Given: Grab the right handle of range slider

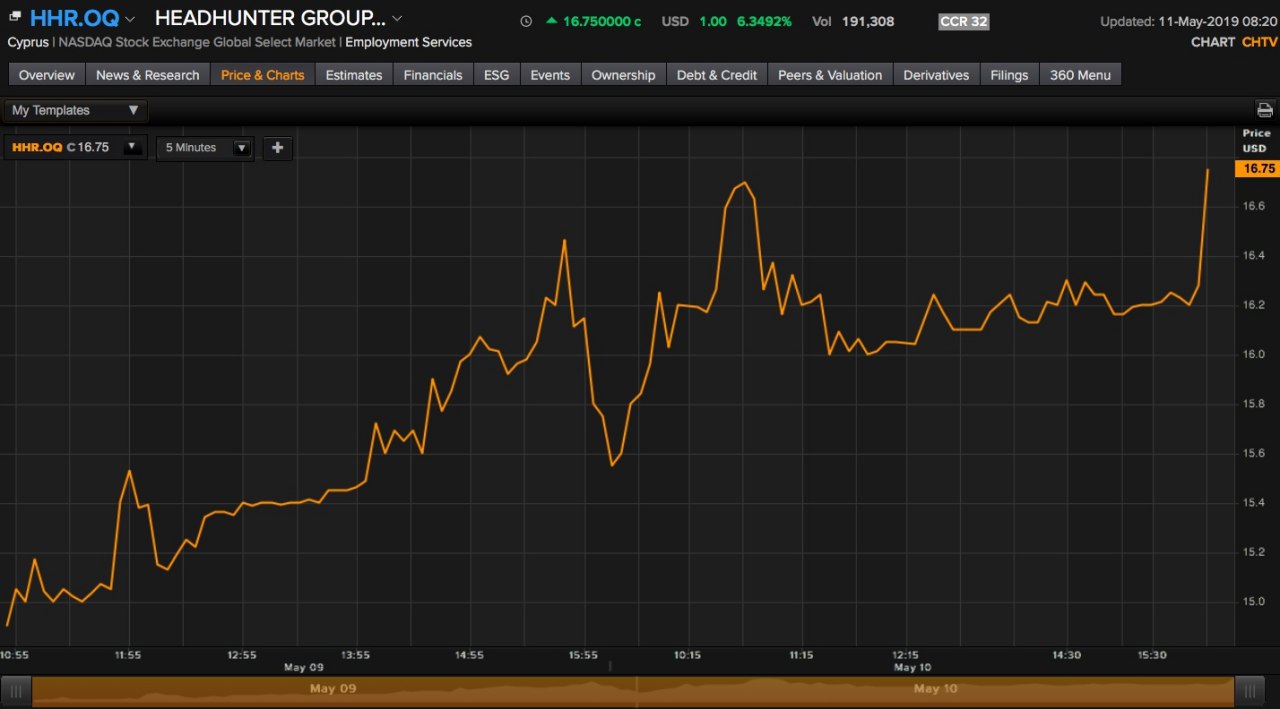Looking at the screenshot, I should [x=1250, y=689].
